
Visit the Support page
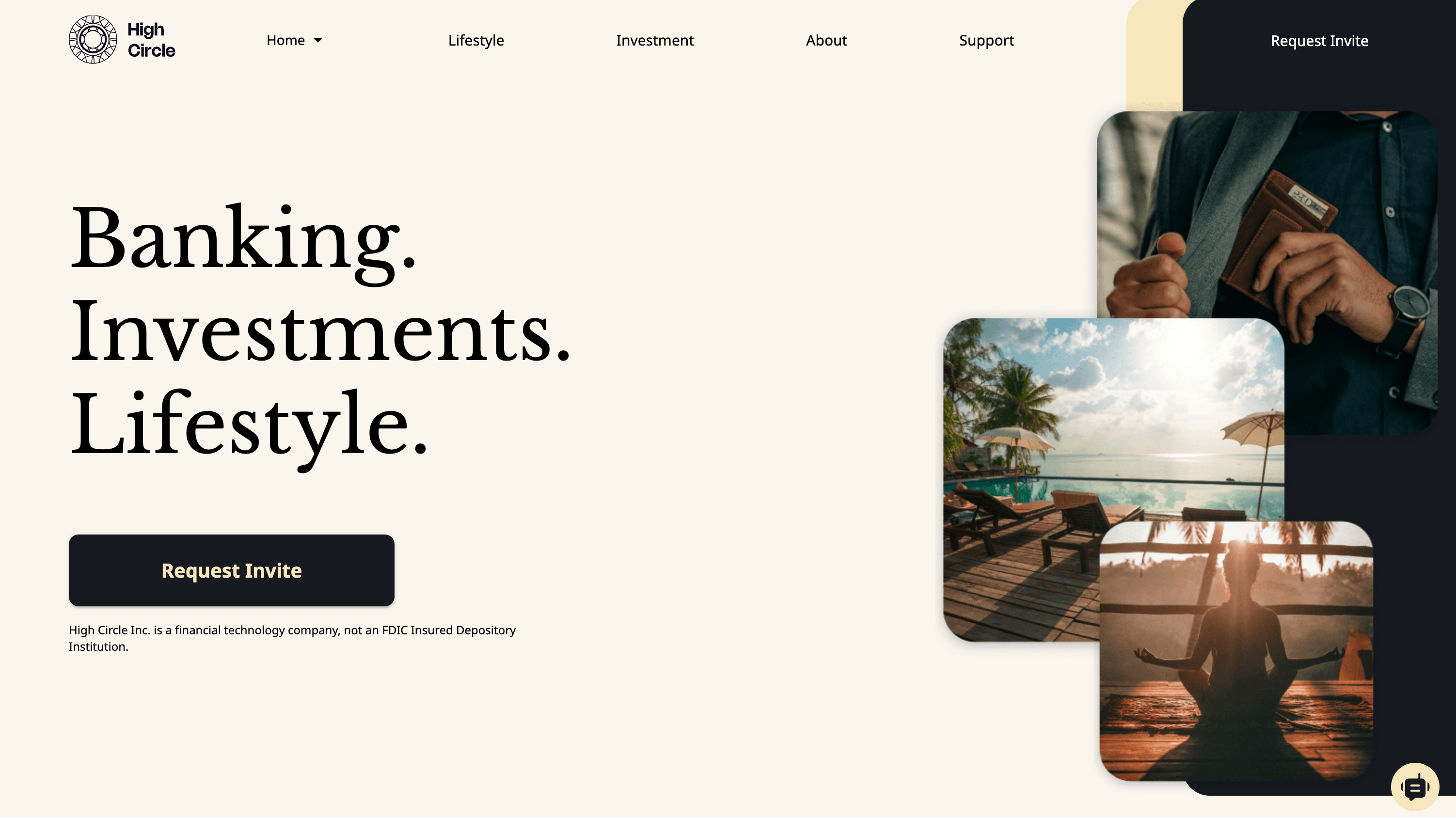986,41
